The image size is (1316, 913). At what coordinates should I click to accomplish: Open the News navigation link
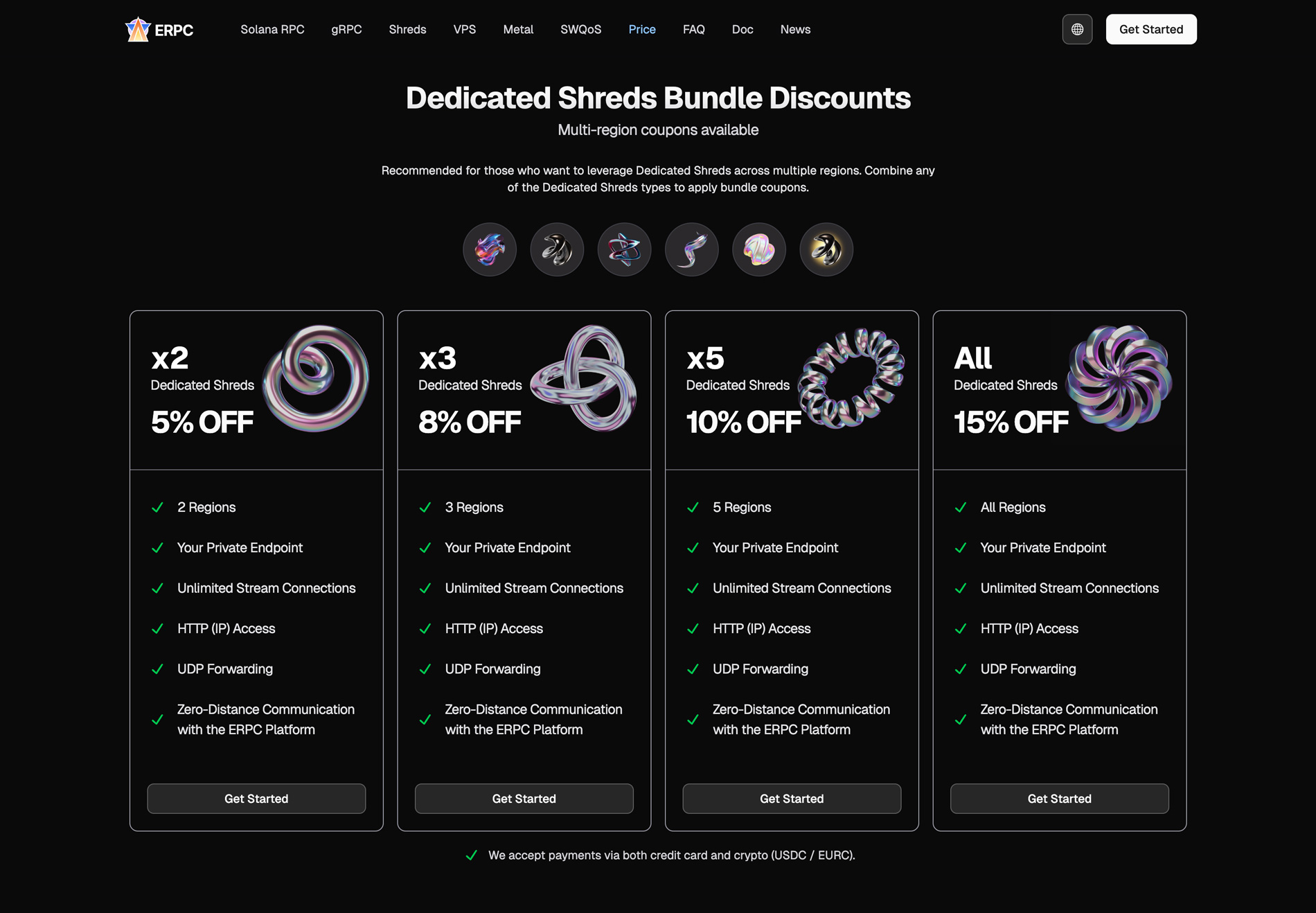[x=794, y=29]
